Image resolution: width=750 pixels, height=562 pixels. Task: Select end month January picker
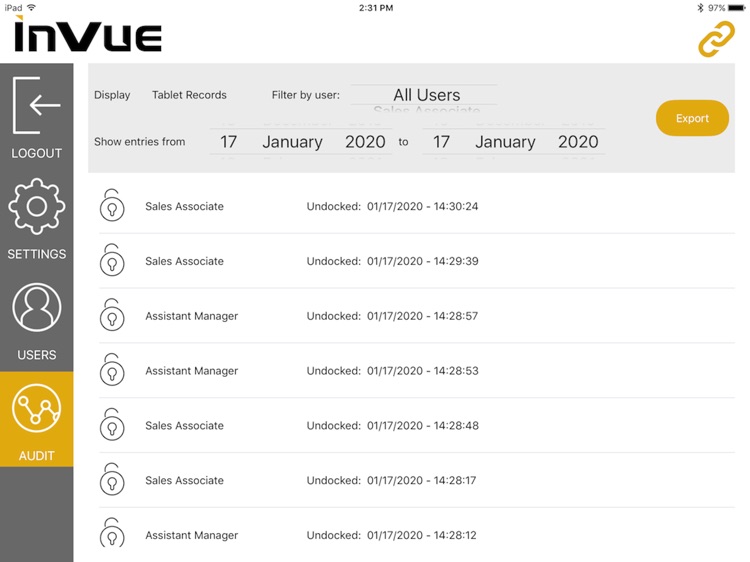tap(505, 142)
